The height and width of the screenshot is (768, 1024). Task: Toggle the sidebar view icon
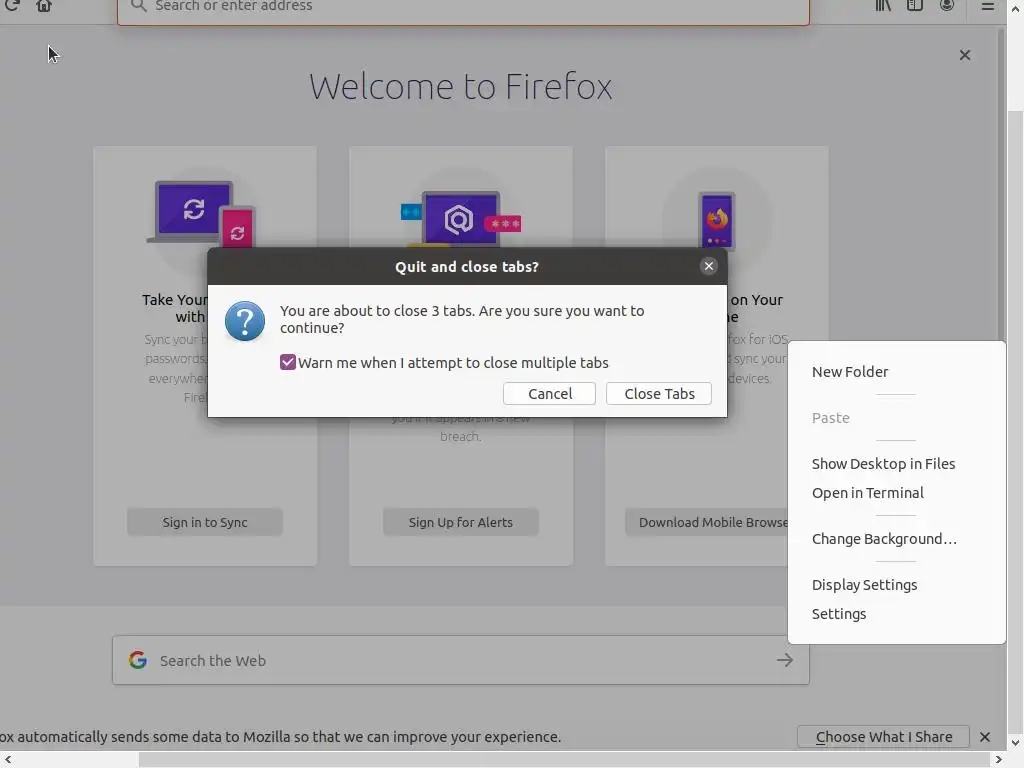(914, 6)
